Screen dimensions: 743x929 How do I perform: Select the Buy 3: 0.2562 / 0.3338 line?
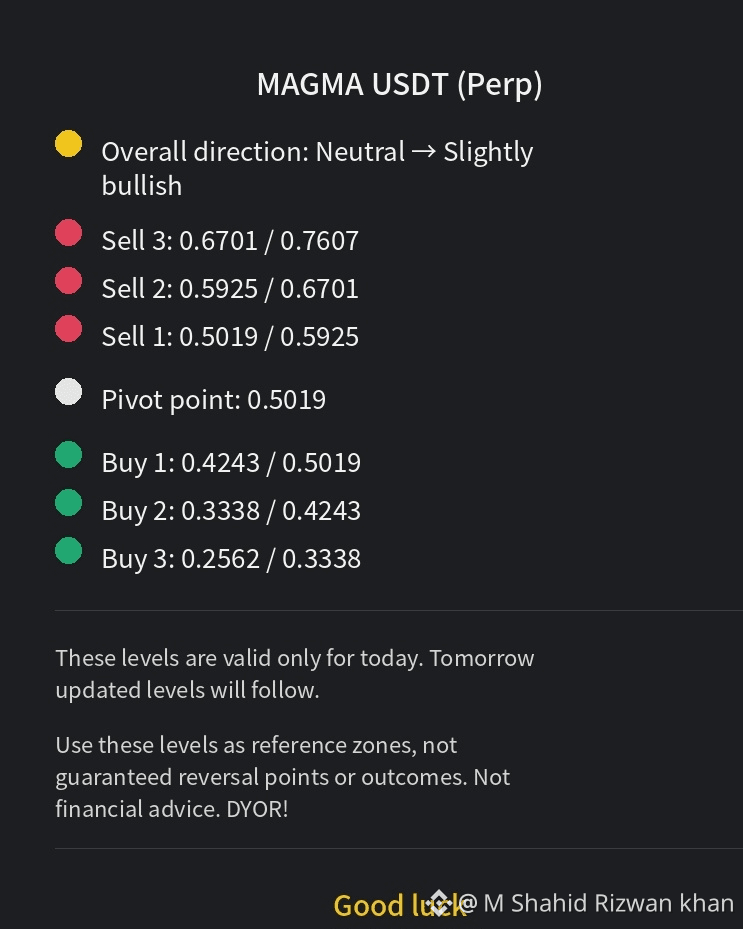[231, 559]
